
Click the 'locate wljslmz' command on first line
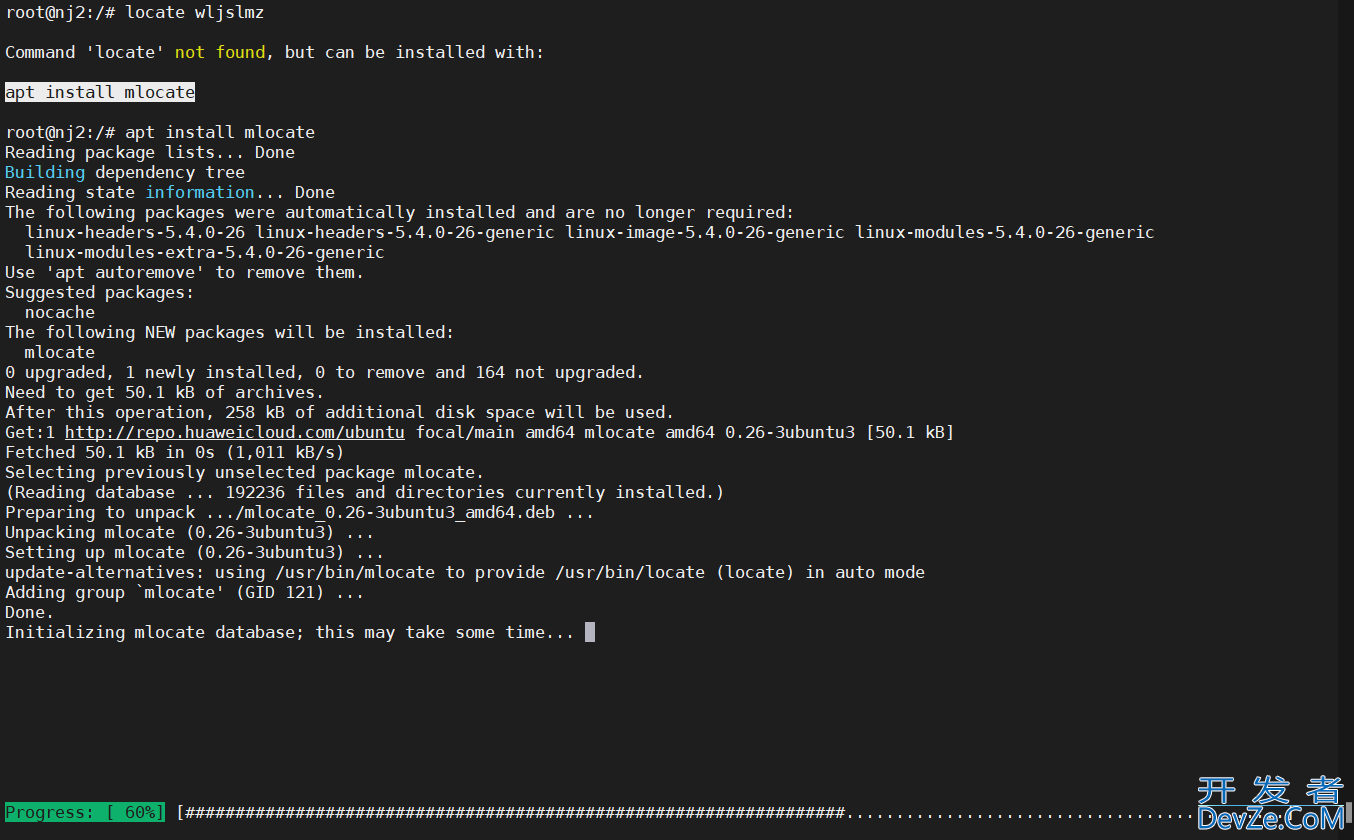195,12
